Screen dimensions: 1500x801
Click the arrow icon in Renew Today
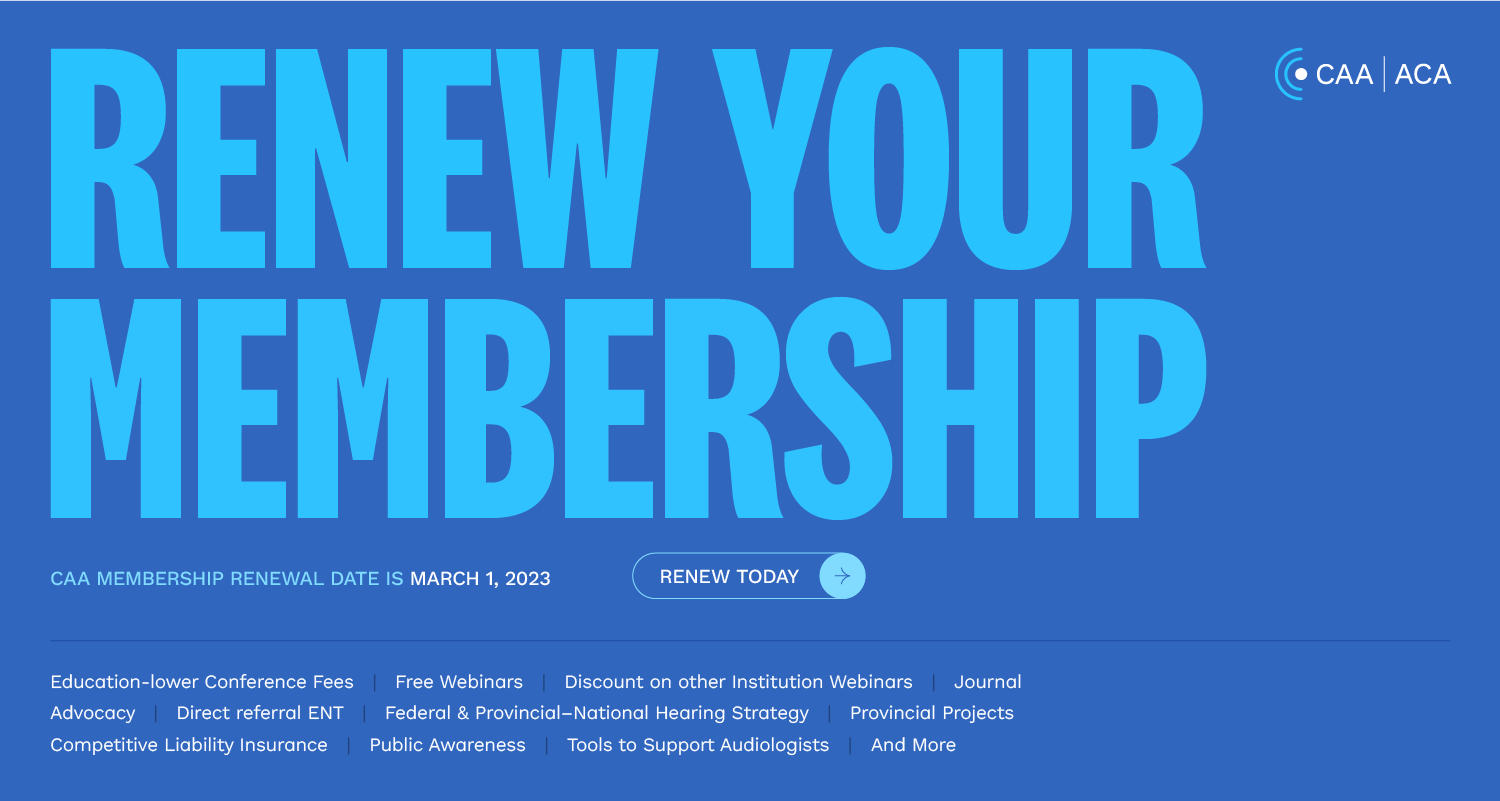[842, 576]
